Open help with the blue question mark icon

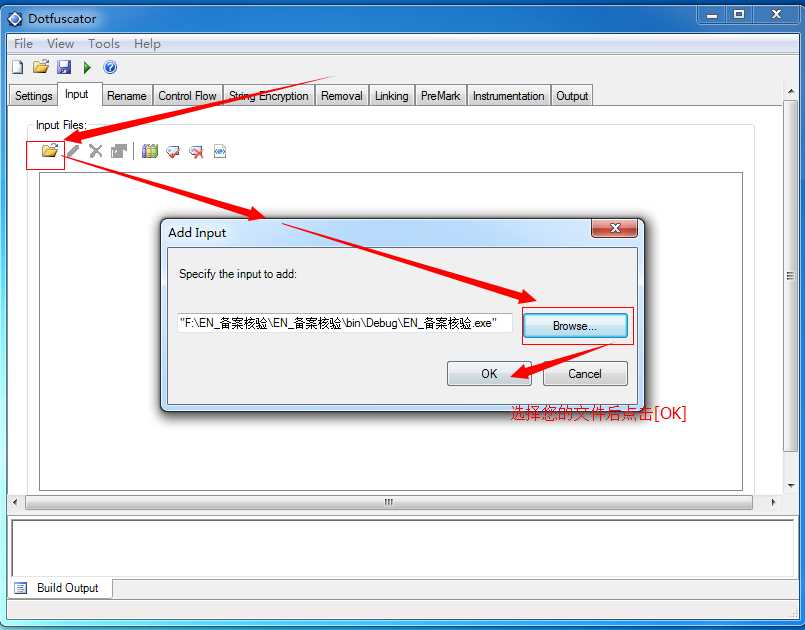(x=110, y=67)
